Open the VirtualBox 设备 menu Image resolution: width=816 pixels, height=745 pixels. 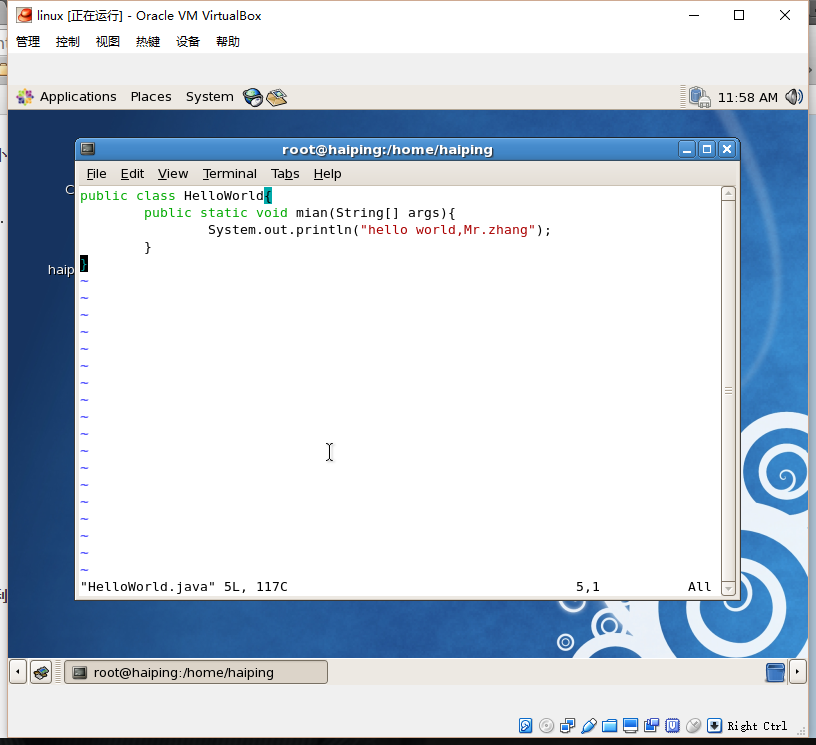click(188, 42)
